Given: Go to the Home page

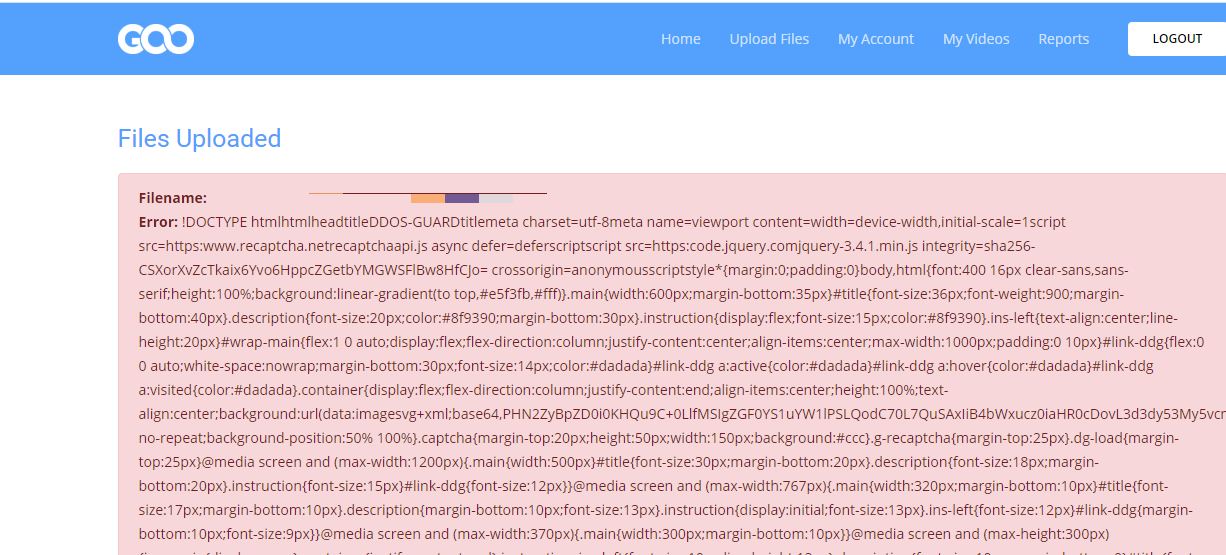Looking at the screenshot, I should pyautogui.click(x=680, y=39).
